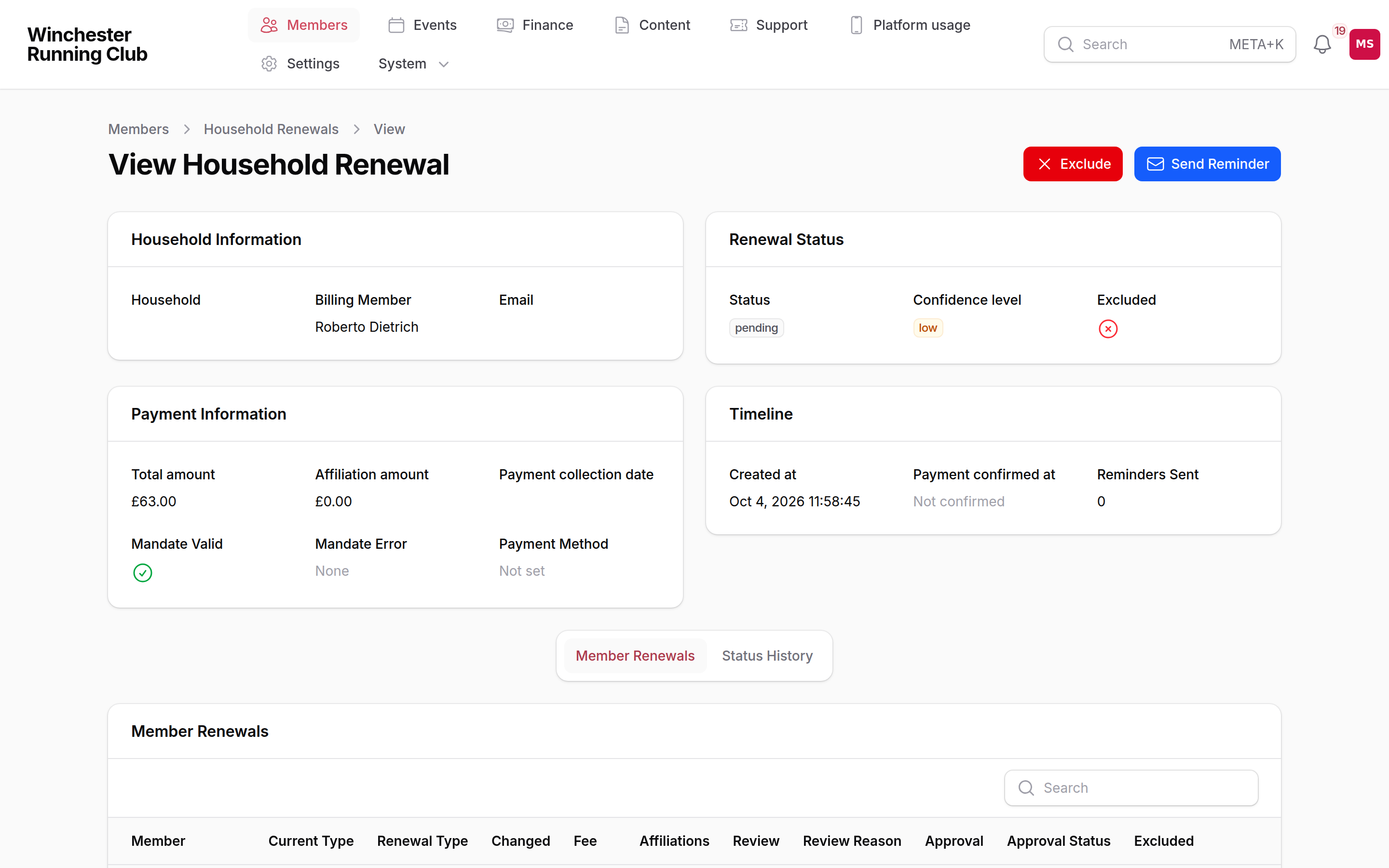Click billing member Roberto Dietrich
The height and width of the screenshot is (868, 1389).
click(367, 326)
